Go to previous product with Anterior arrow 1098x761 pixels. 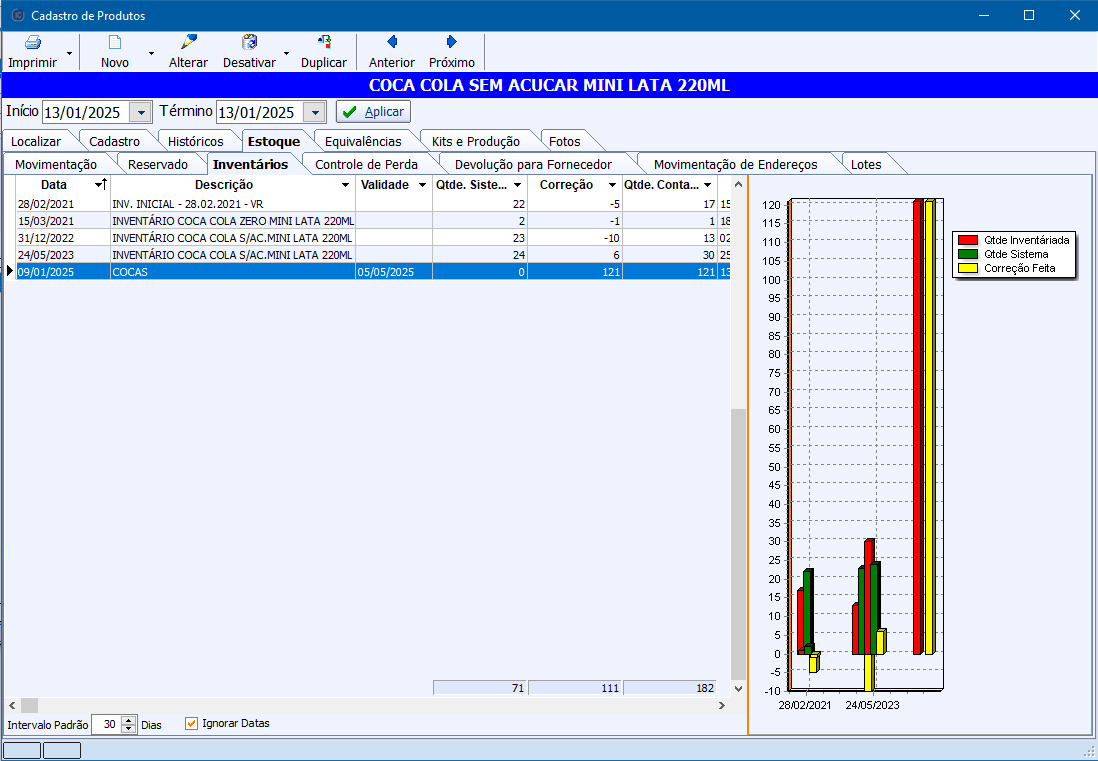[x=392, y=42]
